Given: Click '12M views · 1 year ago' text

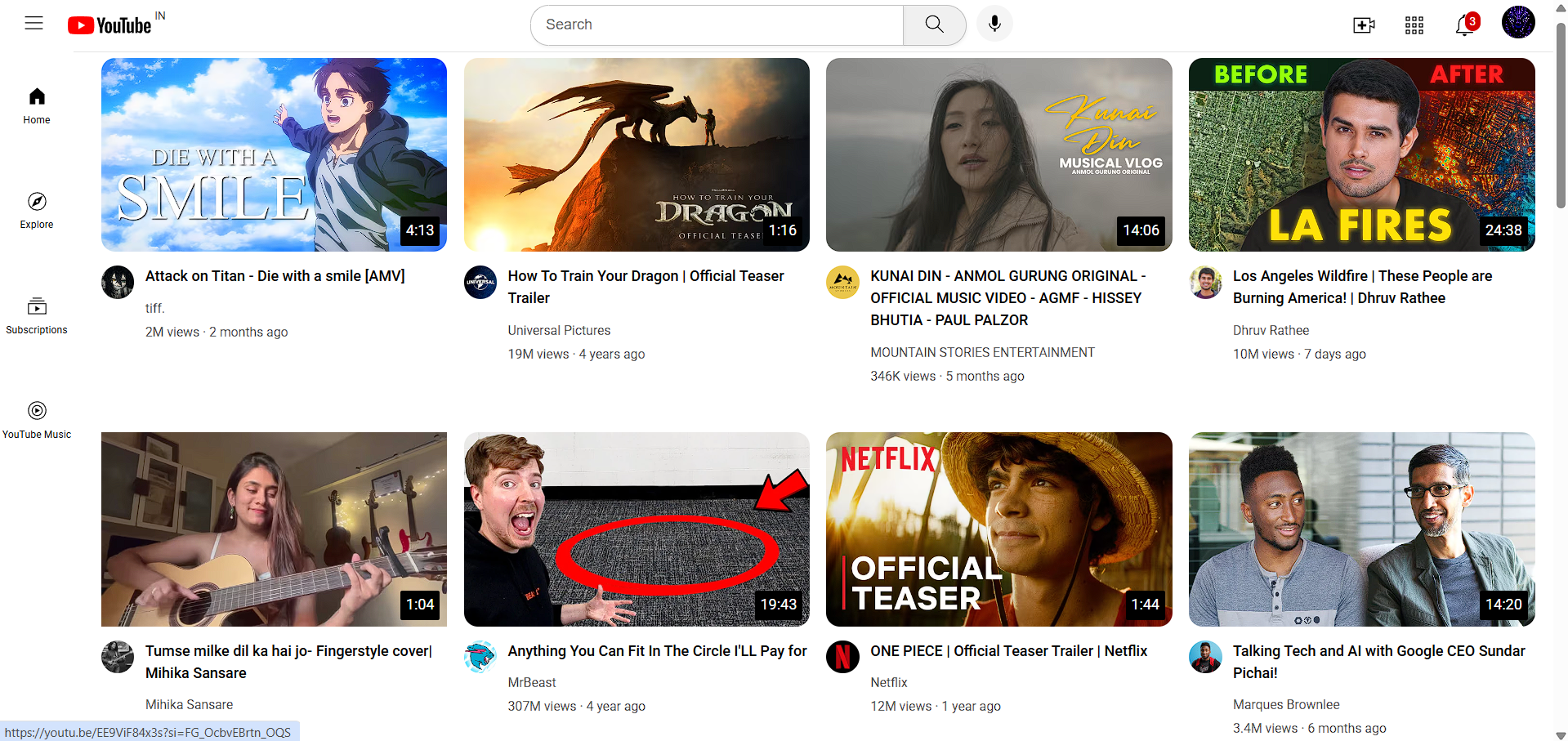Looking at the screenshot, I should (936, 706).
